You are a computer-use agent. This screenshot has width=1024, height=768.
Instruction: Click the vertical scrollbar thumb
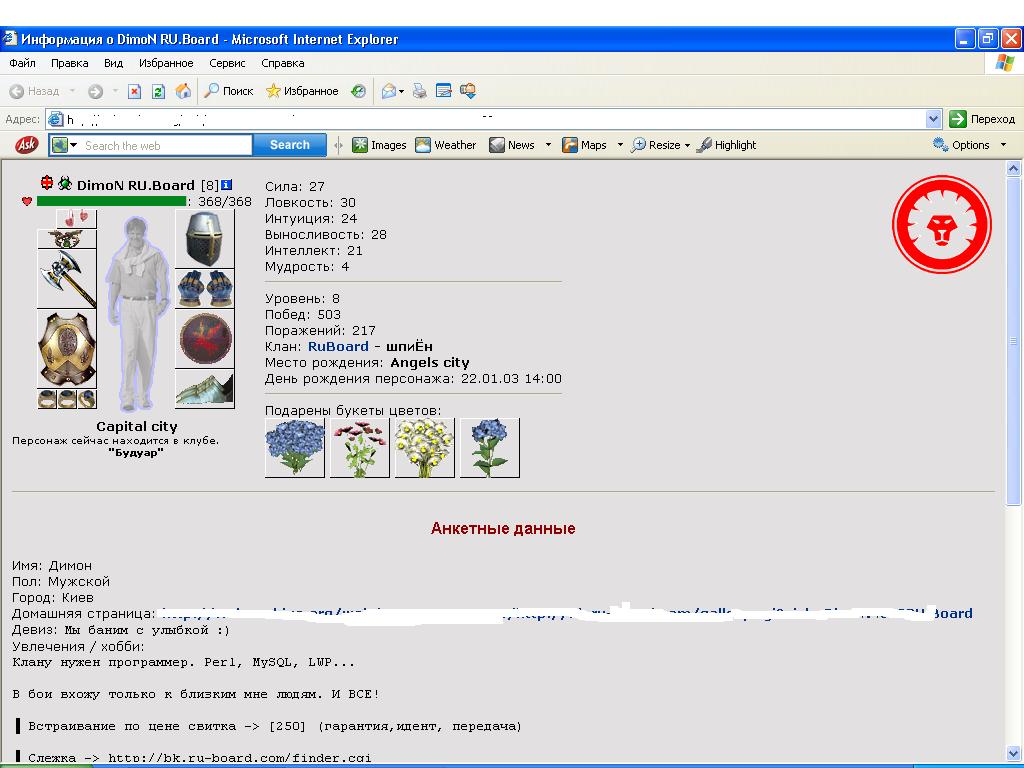click(1014, 341)
